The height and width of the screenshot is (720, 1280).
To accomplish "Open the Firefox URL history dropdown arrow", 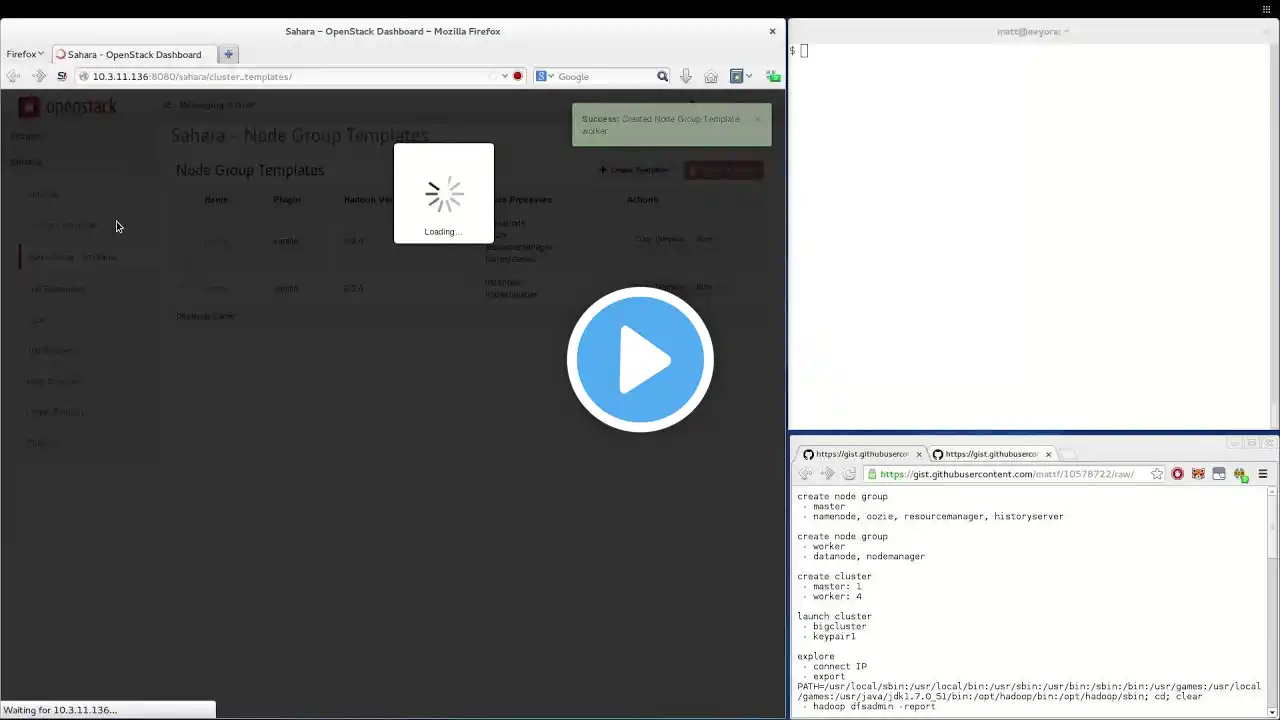I will pyautogui.click(x=505, y=76).
